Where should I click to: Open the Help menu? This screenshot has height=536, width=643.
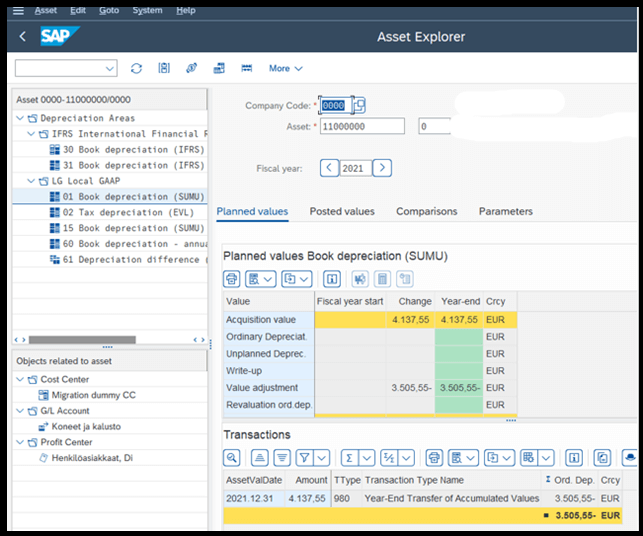185,10
